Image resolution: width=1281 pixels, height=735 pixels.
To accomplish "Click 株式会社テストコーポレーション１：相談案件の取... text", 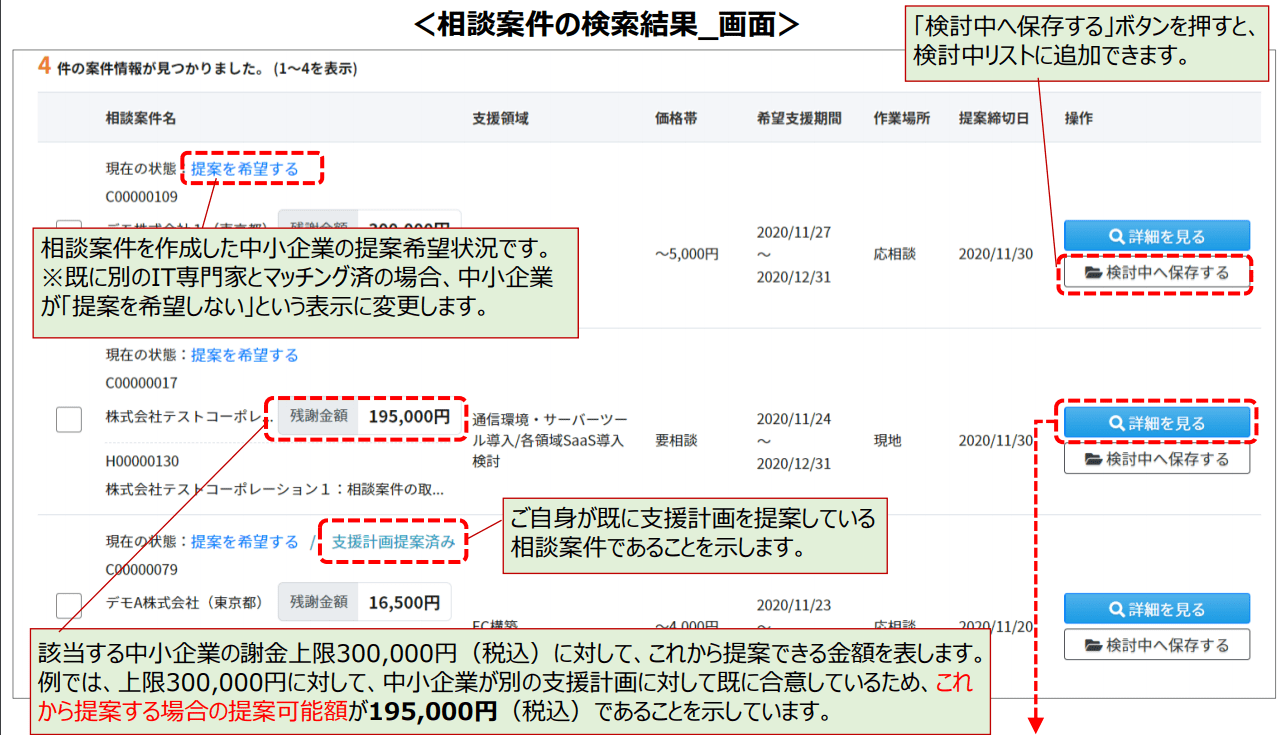I will pos(275,490).
